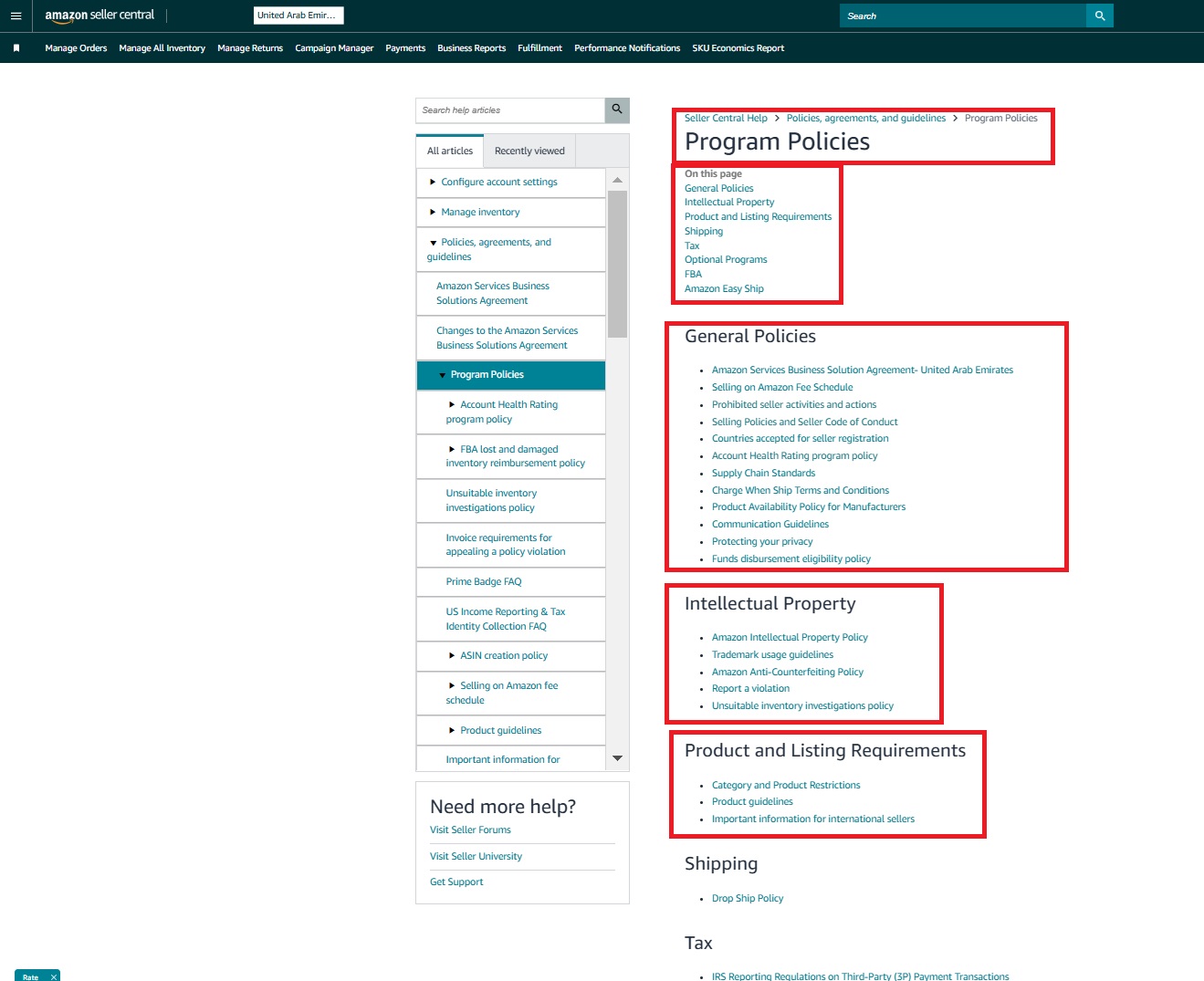Click the sidebar scroll up arrow
The height and width of the screenshot is (981, 1204).
point(617,180)
